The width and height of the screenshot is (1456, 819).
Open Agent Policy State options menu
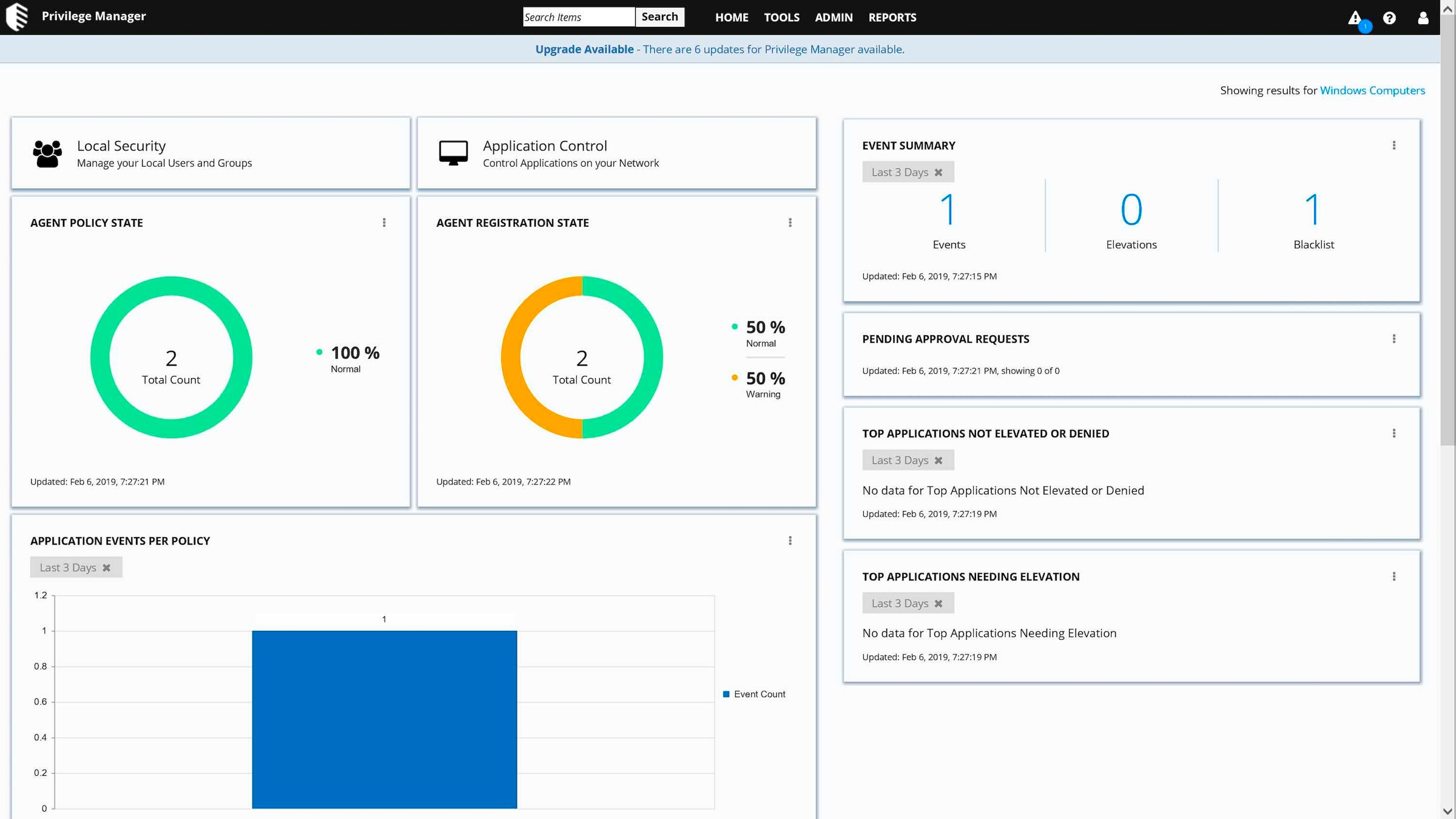tap(384, 223)
